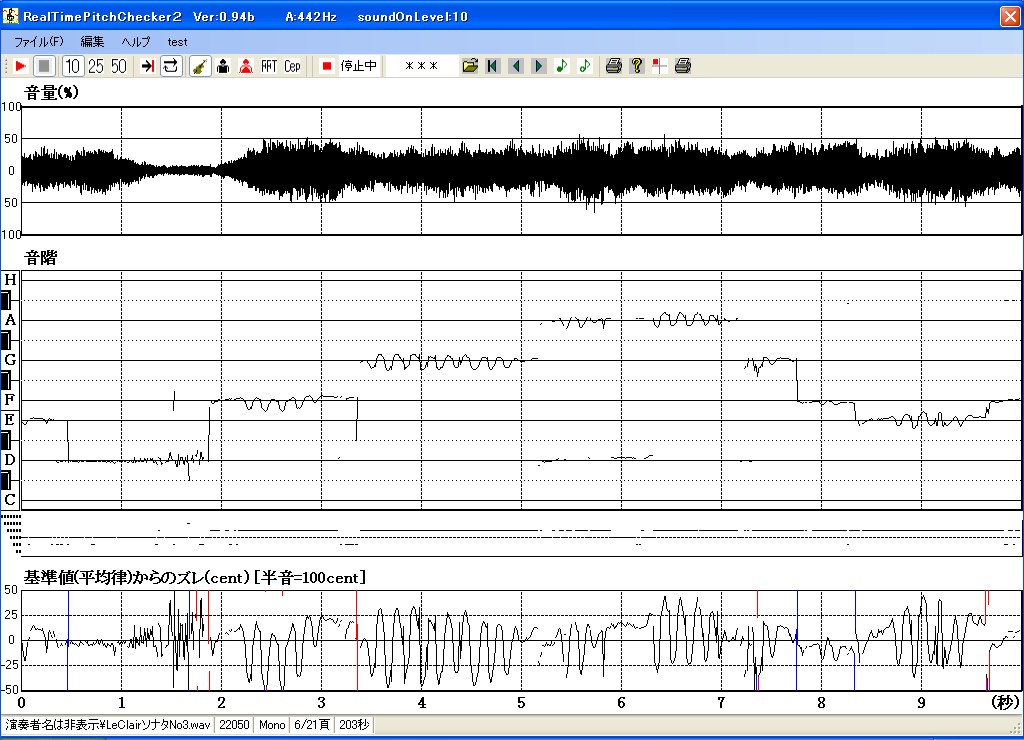Jump to the first page icon
This screenshot has height=740, width=1024.
click(x=493, y=66)
